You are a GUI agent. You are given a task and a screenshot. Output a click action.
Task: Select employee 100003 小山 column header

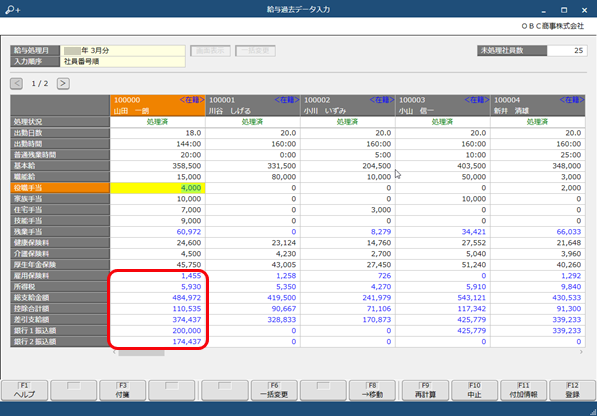(443, 105)
